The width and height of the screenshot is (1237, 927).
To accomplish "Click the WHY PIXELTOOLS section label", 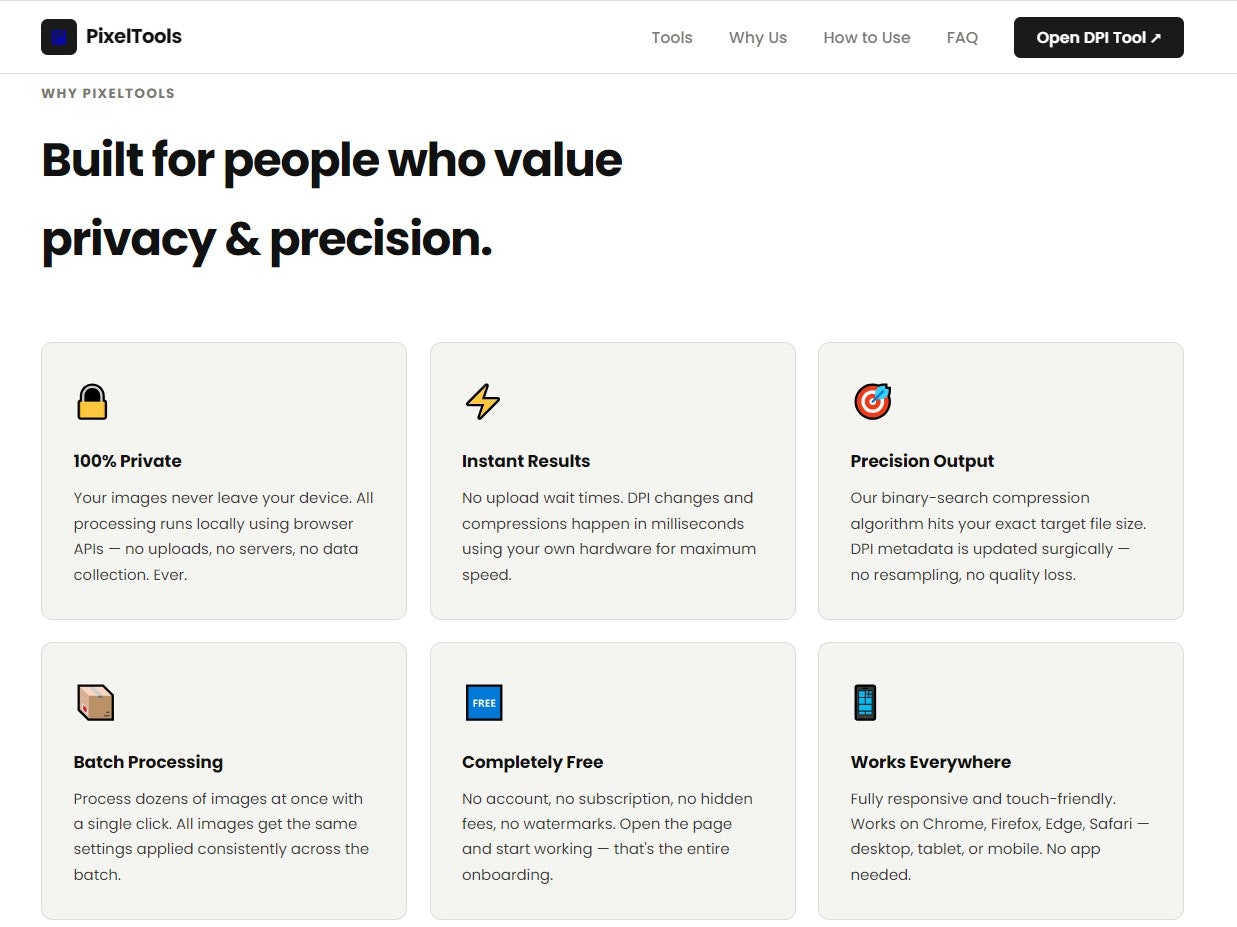I will point(107,93).
